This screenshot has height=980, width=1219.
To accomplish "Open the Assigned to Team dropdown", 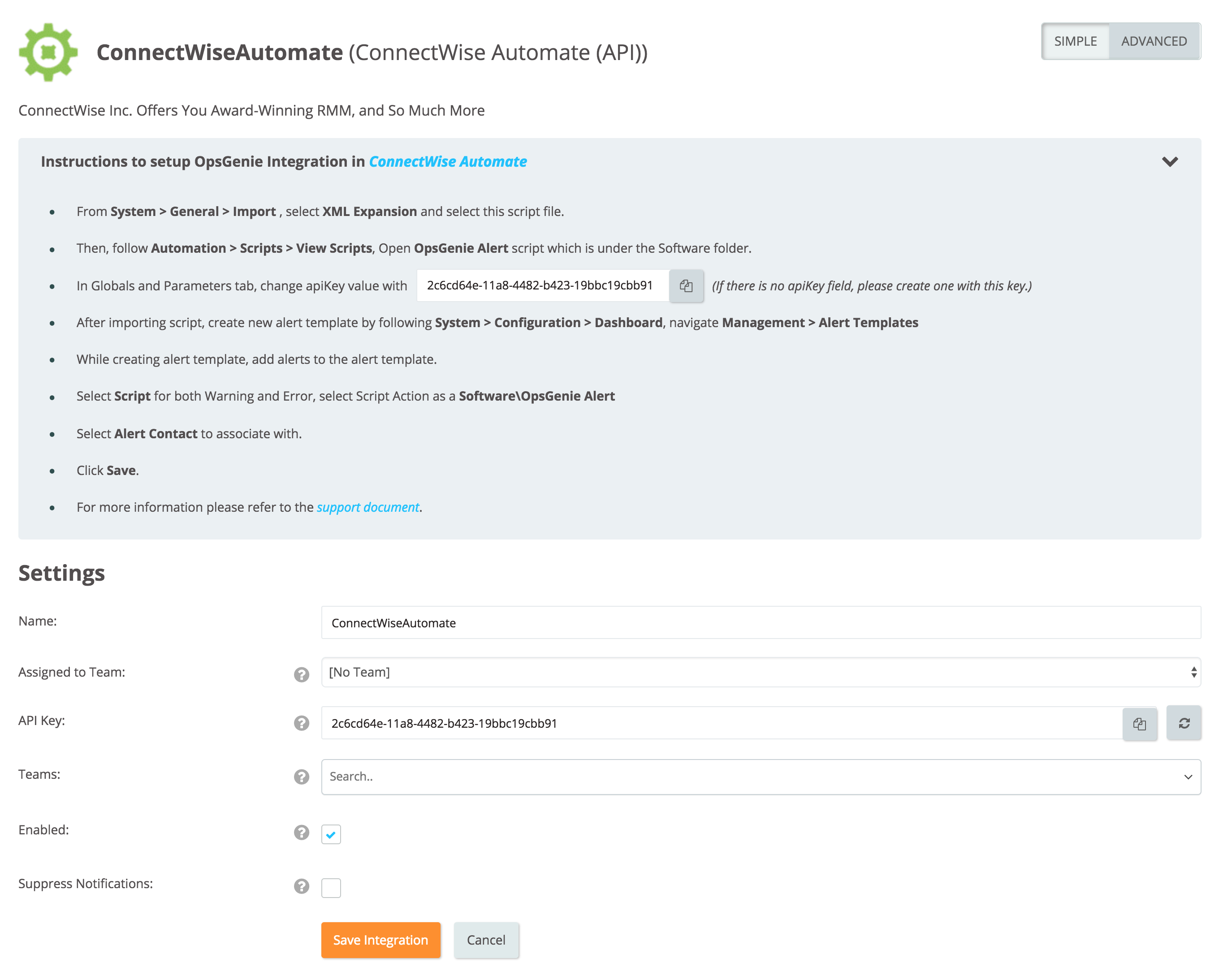I will pos(760,672).
